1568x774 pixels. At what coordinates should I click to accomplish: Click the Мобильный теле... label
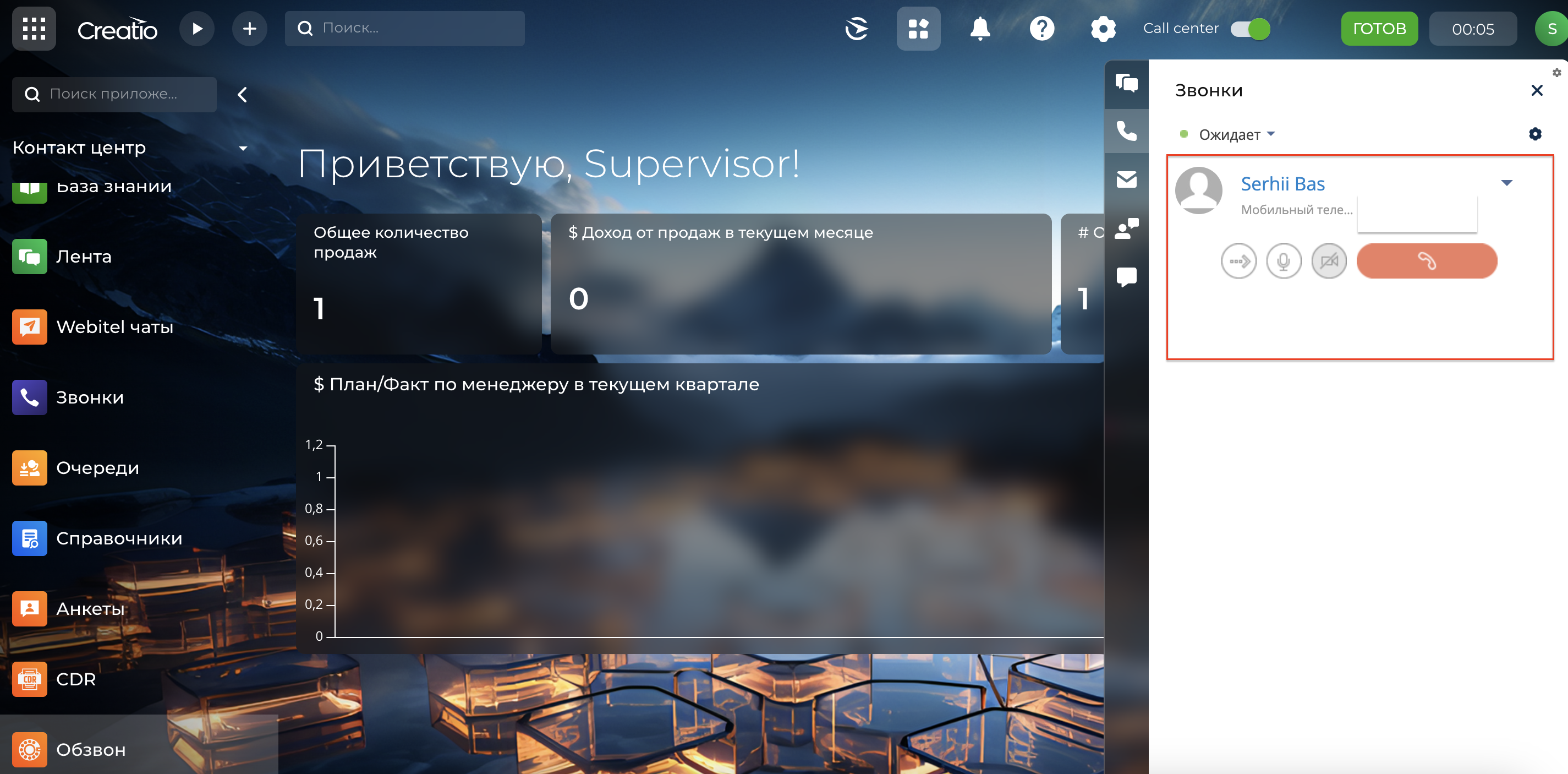[x=1297, y=210]
